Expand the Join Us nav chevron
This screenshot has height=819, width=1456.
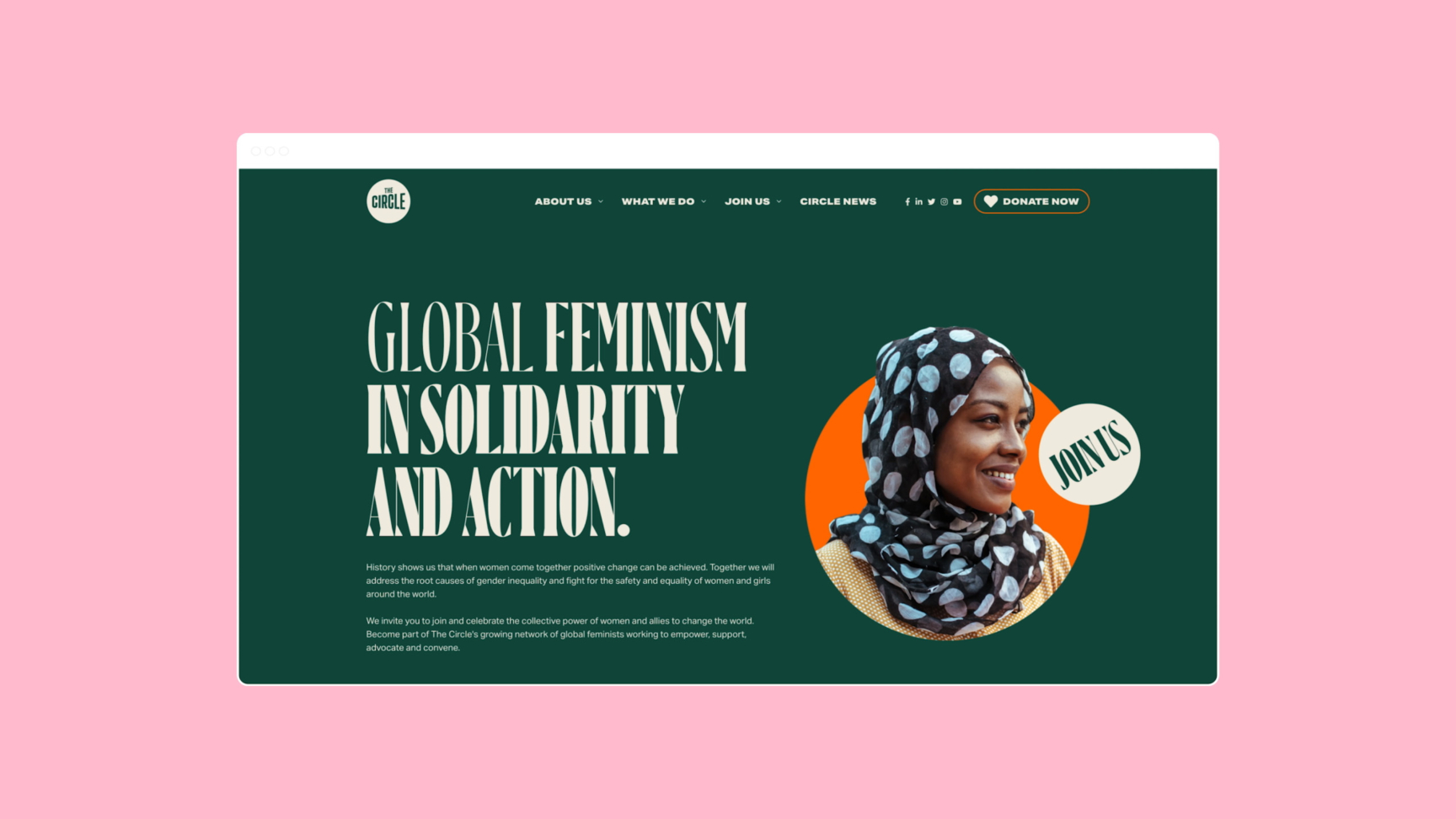click(779, 202)
